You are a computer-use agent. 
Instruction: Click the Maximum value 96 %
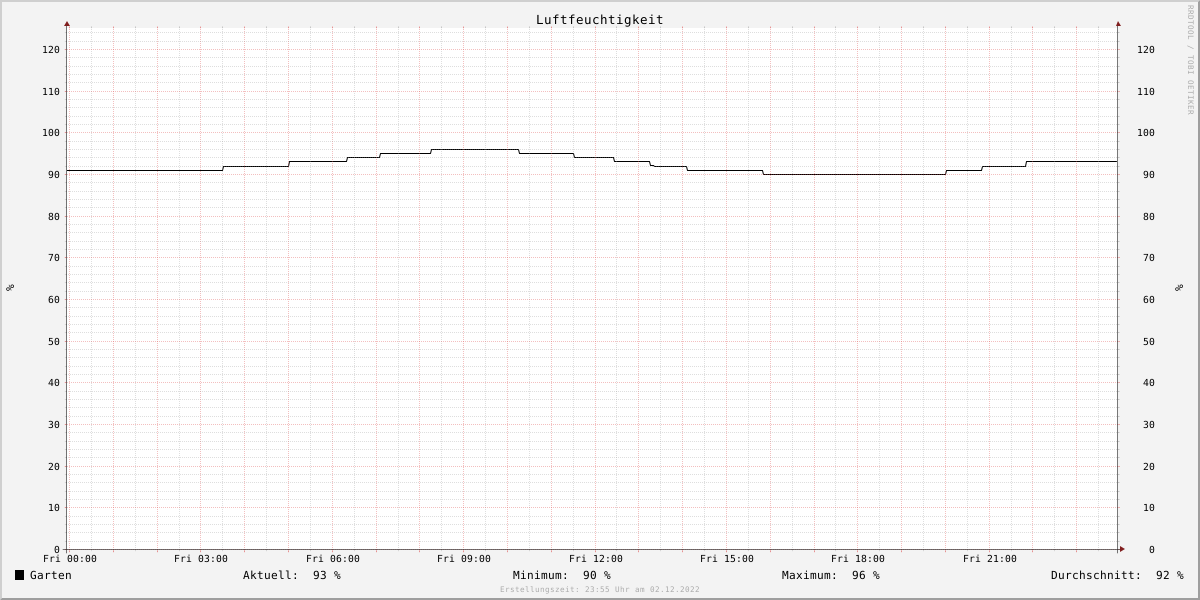(866, 575)
